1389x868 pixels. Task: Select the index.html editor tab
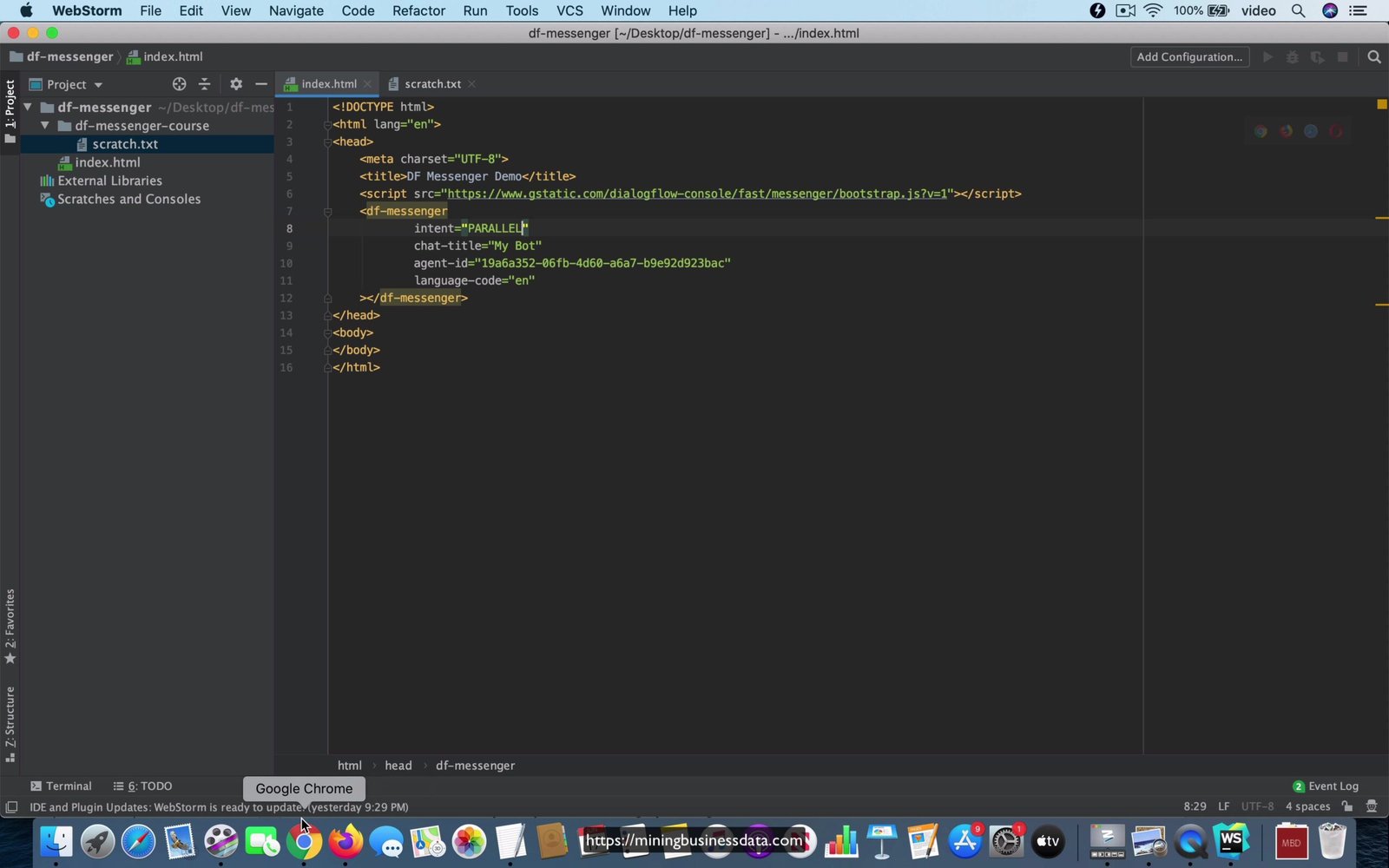pyautogui.click(x=328, y=84)
